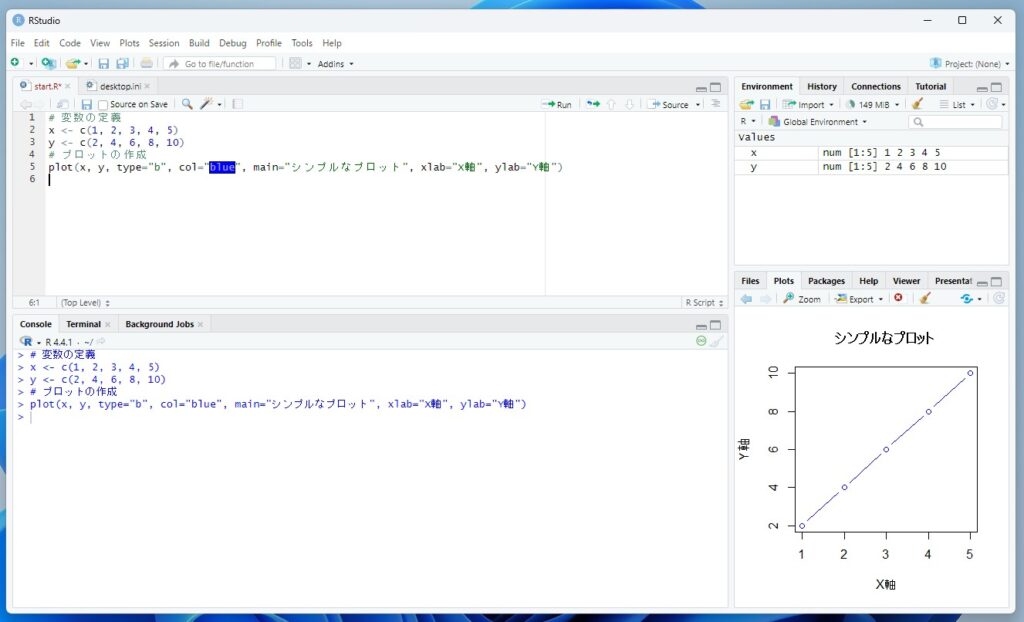
Task: Click the Save current document icon in main toolbar
Action: click(x=103, y=63)
